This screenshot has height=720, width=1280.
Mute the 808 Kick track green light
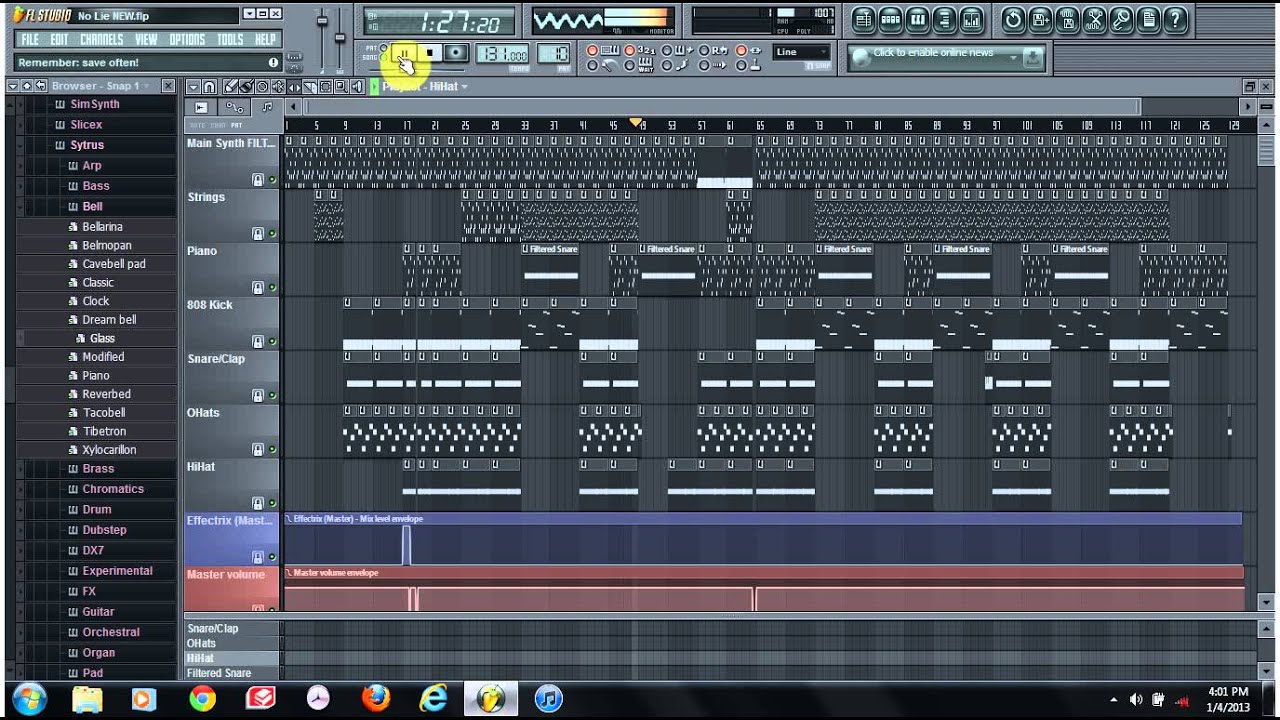(x=272, y=342)
